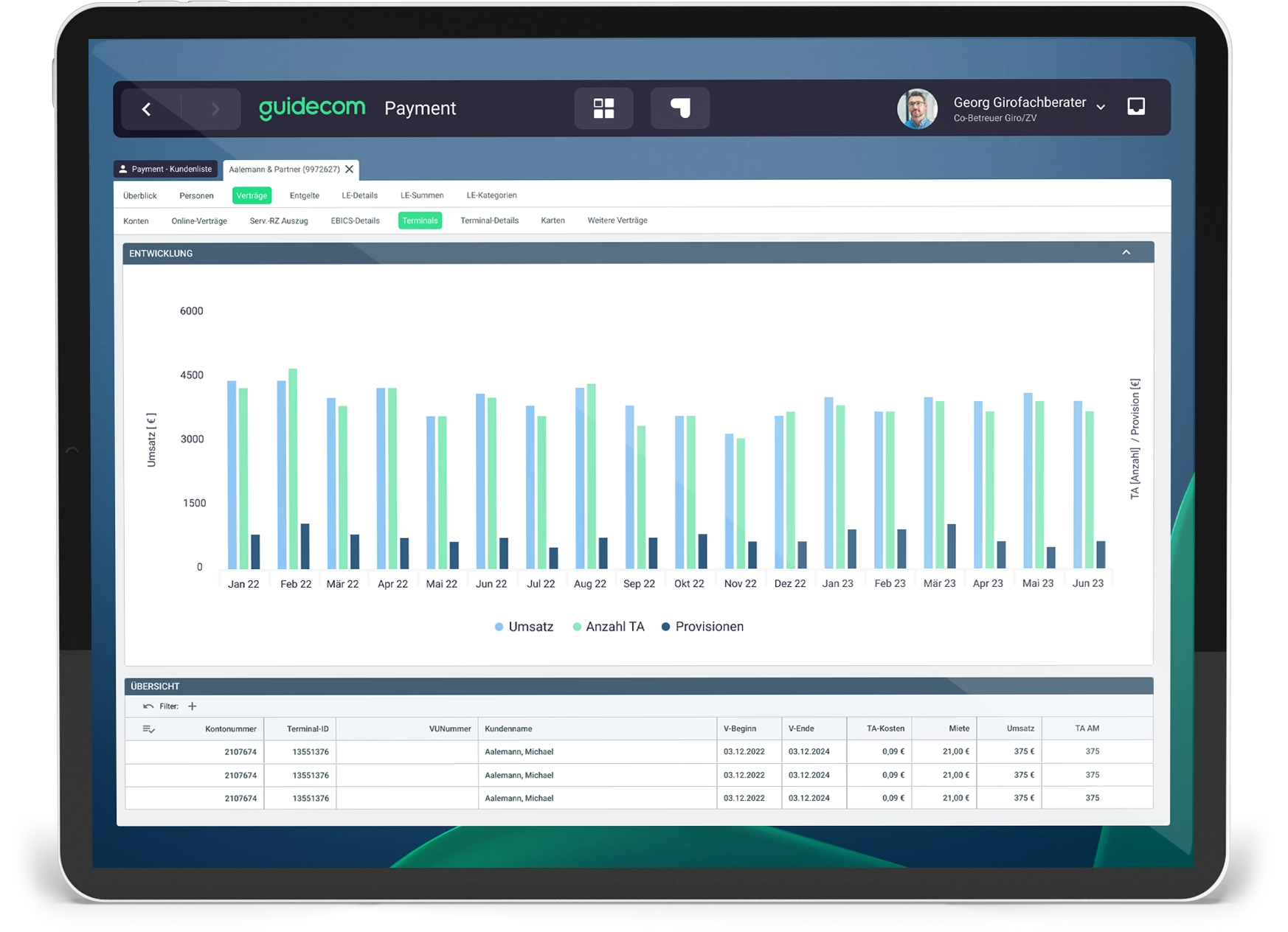Click the Jun 23 axis label
The width and height of the screenshot is (1288, 932).
[1088, 584]
